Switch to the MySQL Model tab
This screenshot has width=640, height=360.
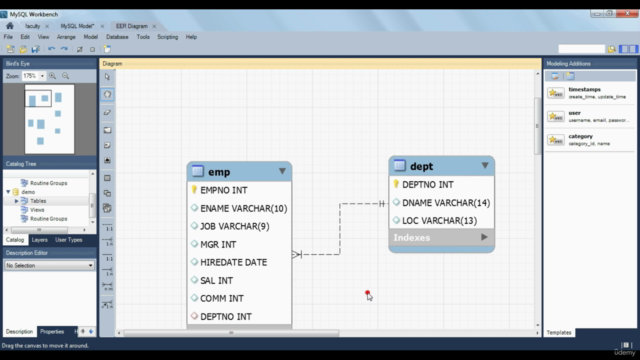(77, 26)
